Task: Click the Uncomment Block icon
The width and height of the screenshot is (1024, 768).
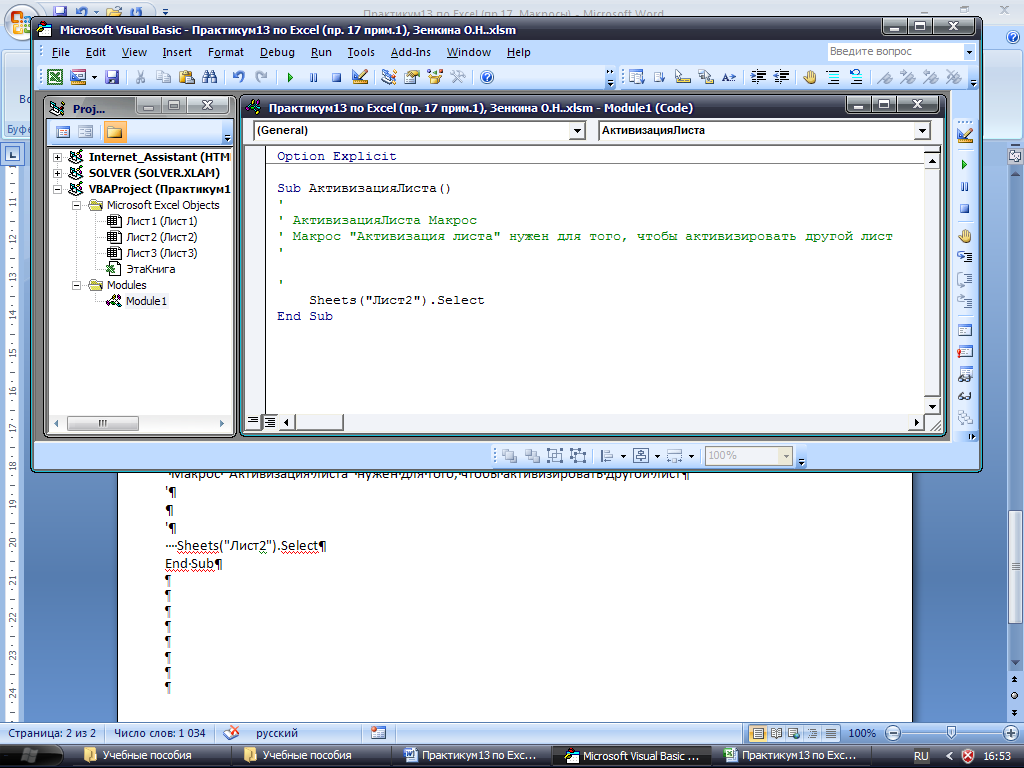Action: 856,77
